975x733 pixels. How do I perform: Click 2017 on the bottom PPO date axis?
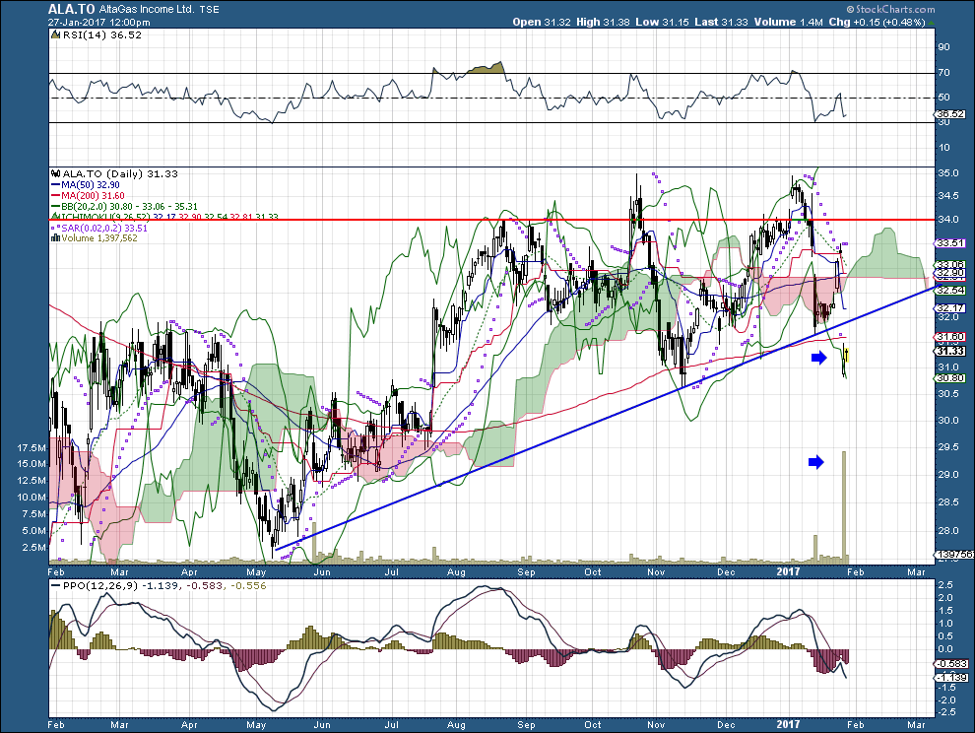[788, 724]
